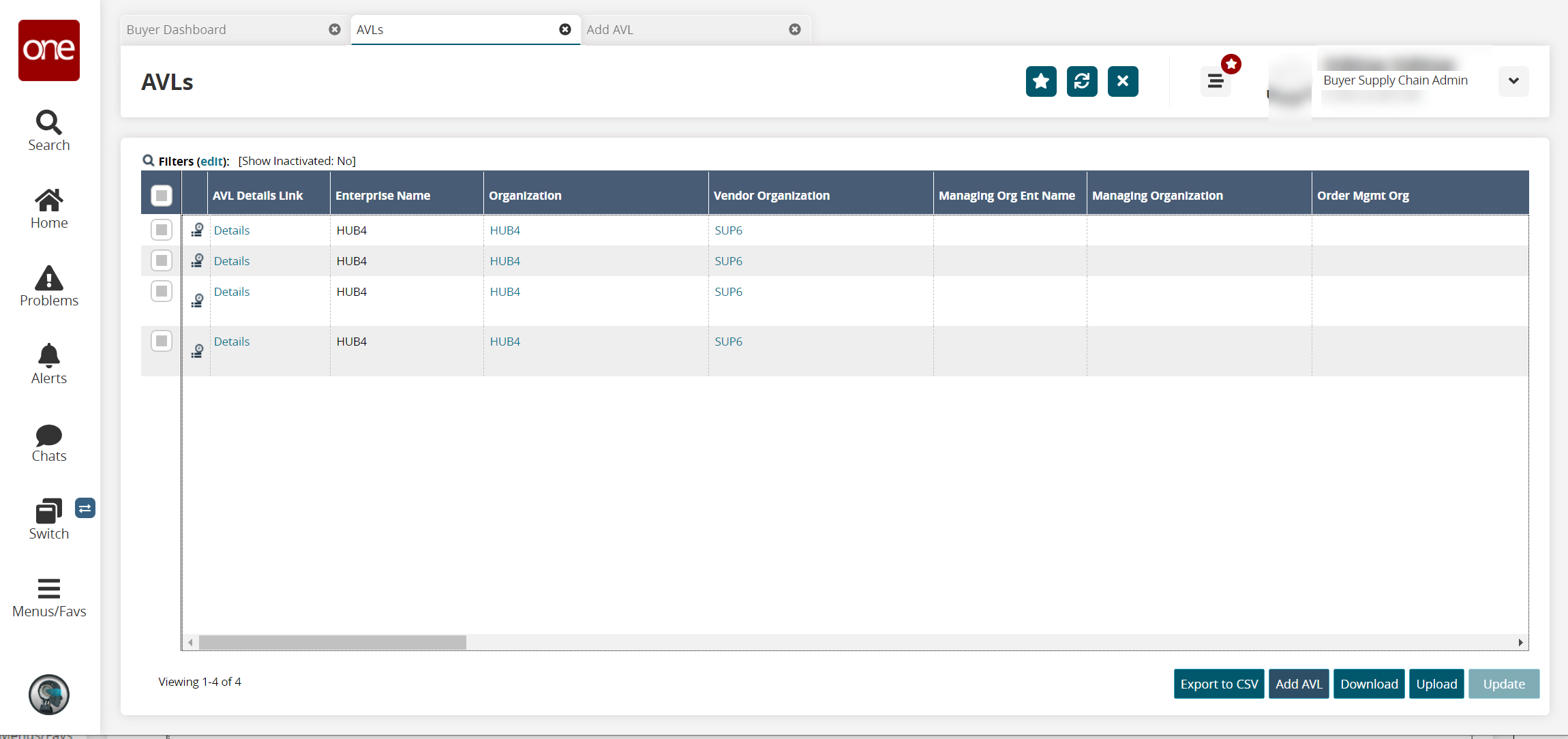Open the Alerts bell icon
The height and width of the screenshot is (739, 1568).
click(x=48, y=363)
